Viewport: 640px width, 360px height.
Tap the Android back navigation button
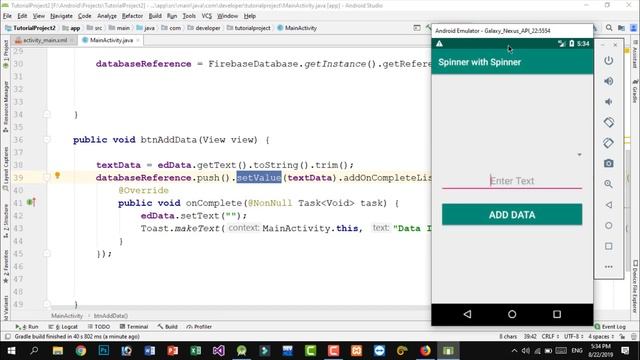[x=467, y=314]
